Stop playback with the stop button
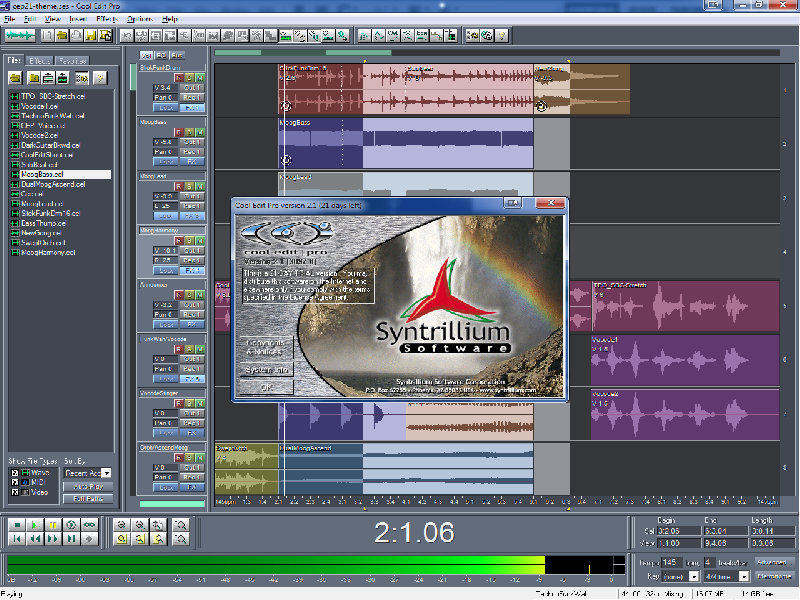This screenshot has width=800, height=600. tap(17, 524)
